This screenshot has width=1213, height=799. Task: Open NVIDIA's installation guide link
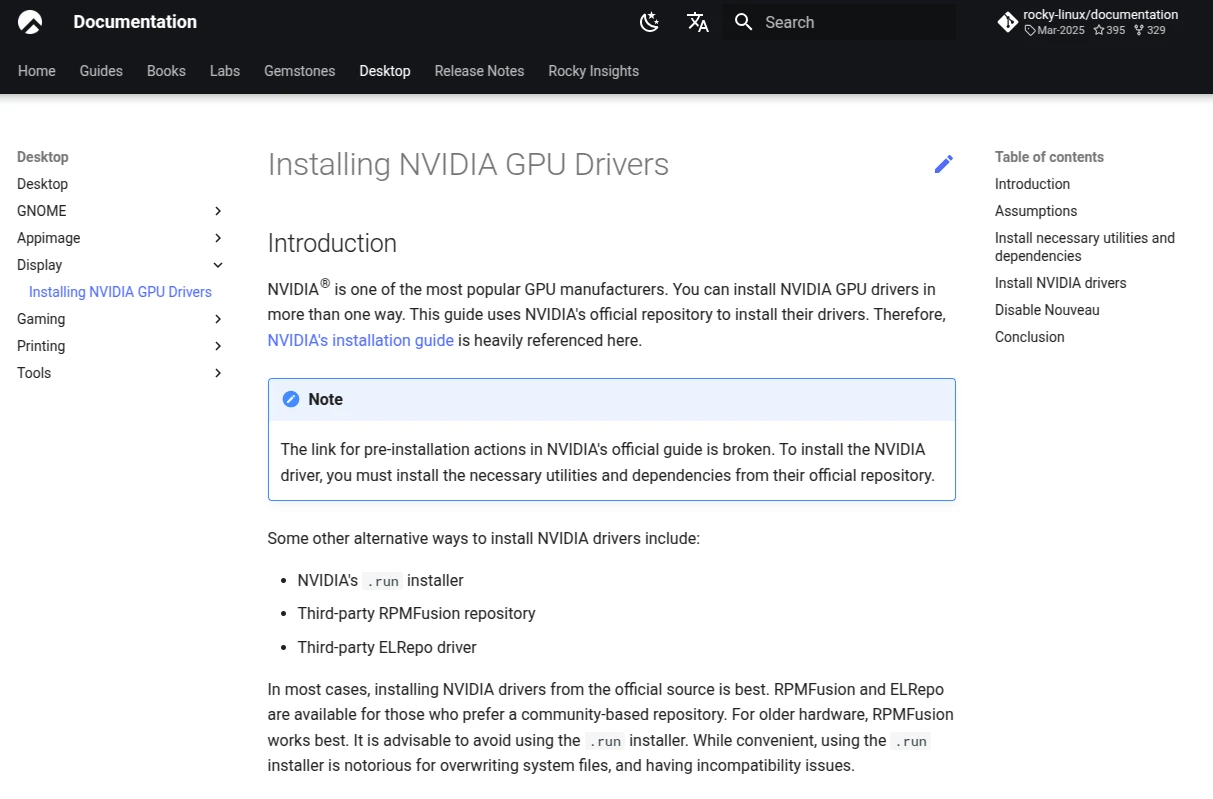pos(360,340)
